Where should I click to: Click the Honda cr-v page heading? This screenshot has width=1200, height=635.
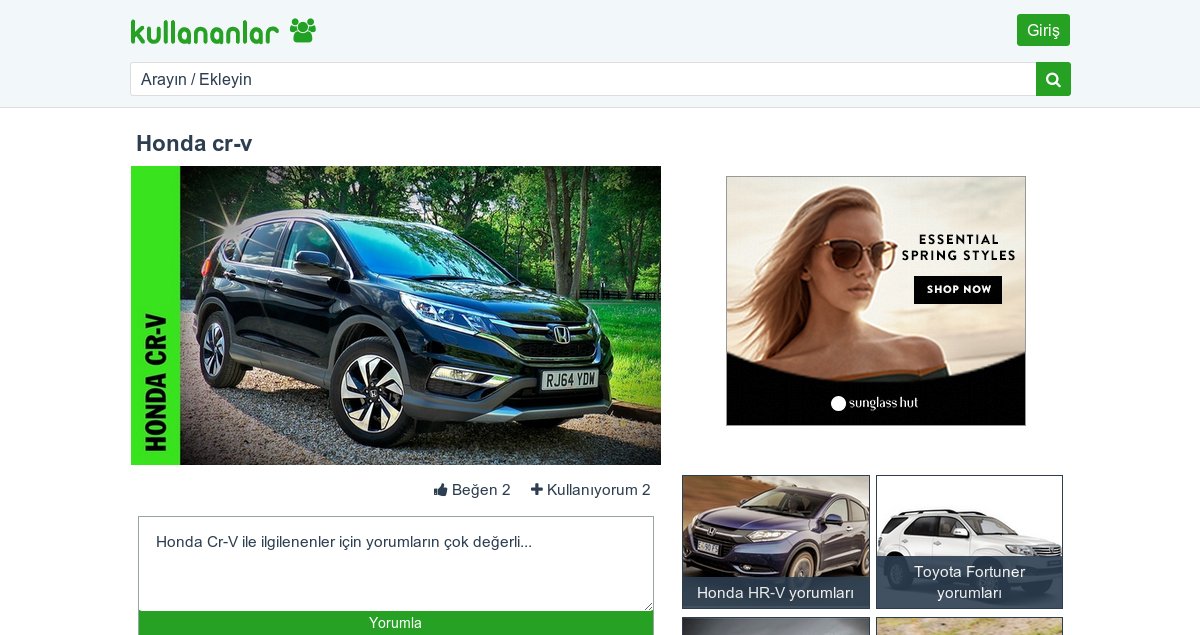tap(194, 143)
